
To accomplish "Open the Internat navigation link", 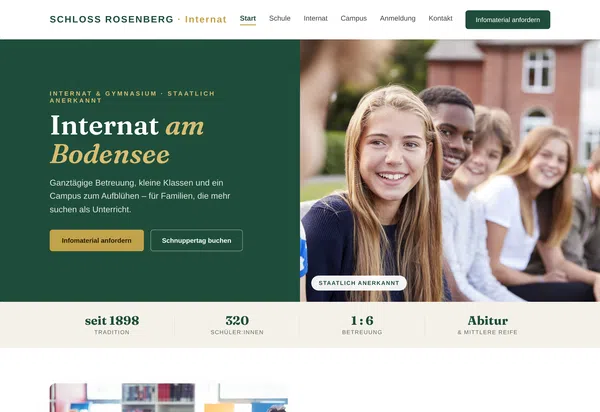I will tap(315, 18).
